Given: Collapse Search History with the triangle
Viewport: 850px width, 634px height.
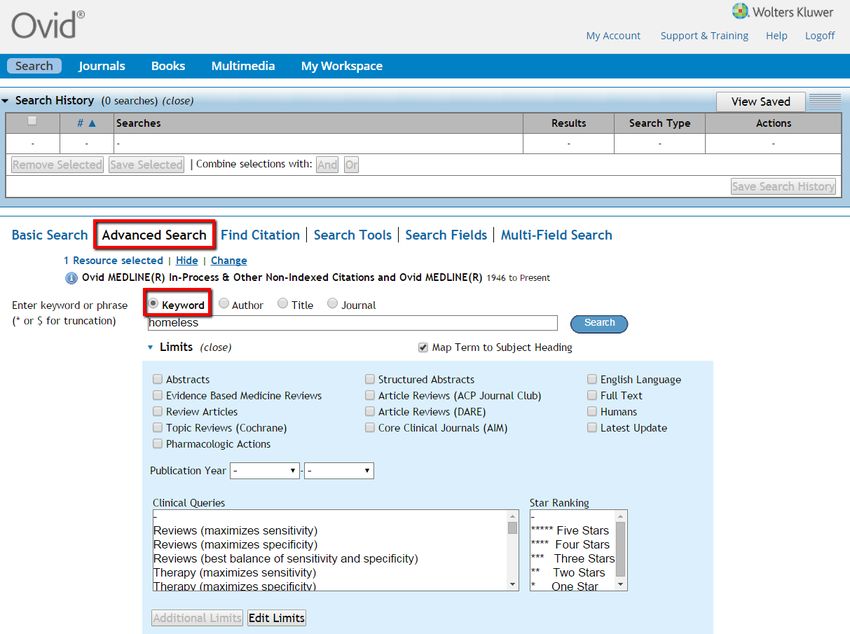Looking at the screenshot, I should tap(5, 101).
